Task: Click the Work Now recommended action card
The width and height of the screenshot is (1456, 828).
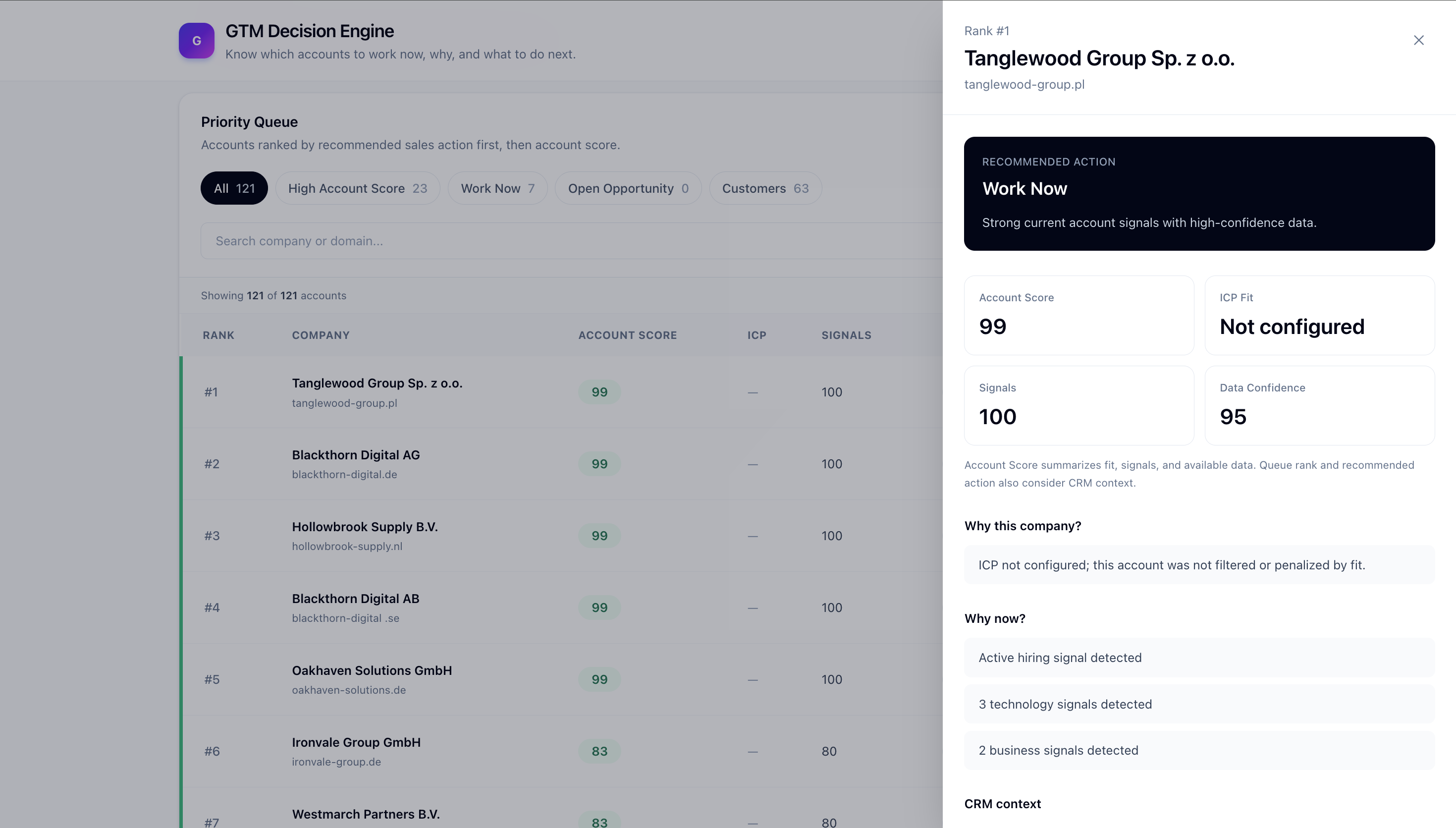Action: [x=1199, y=193]
